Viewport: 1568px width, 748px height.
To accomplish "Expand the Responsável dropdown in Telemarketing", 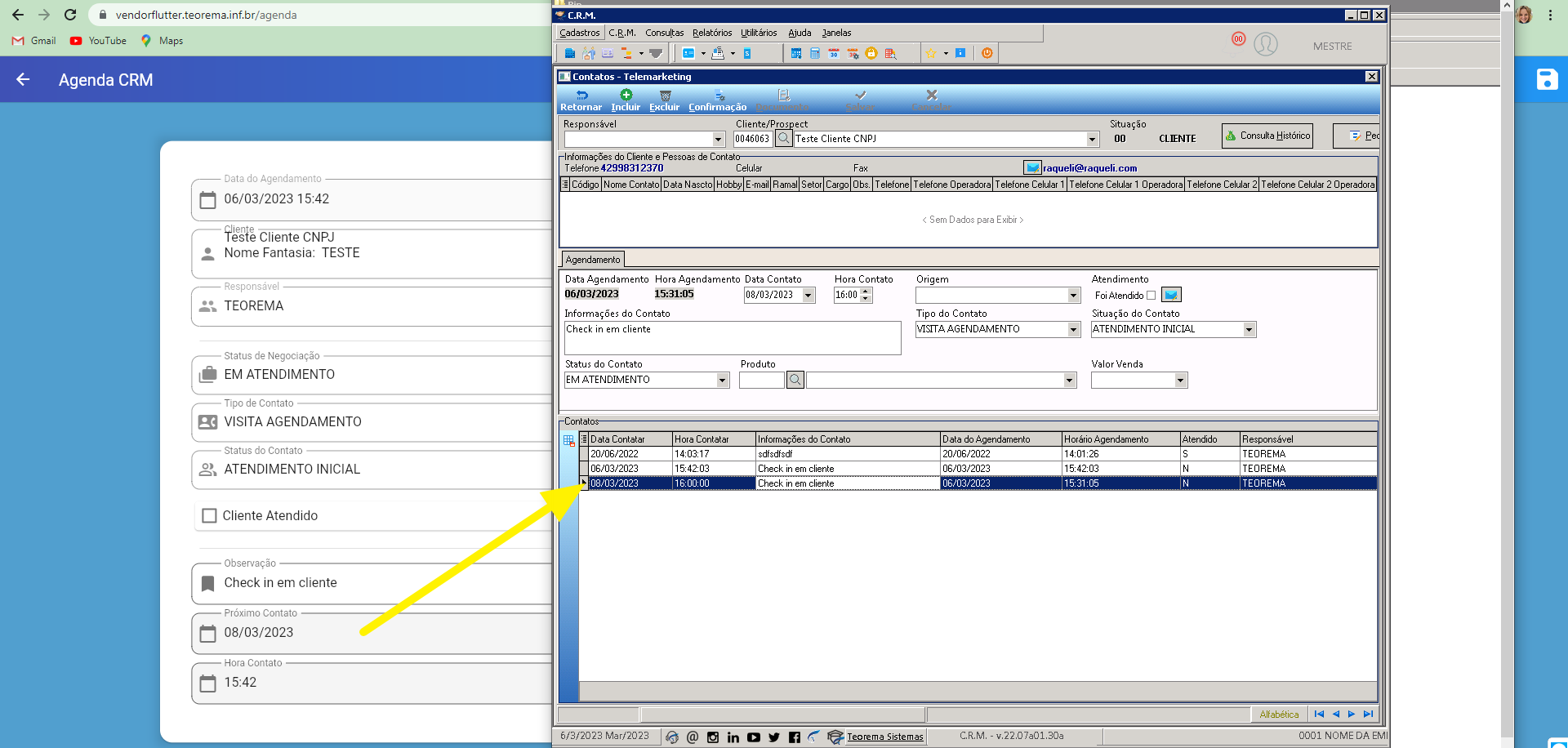I will pyautogui.click(x=719, y=140).
